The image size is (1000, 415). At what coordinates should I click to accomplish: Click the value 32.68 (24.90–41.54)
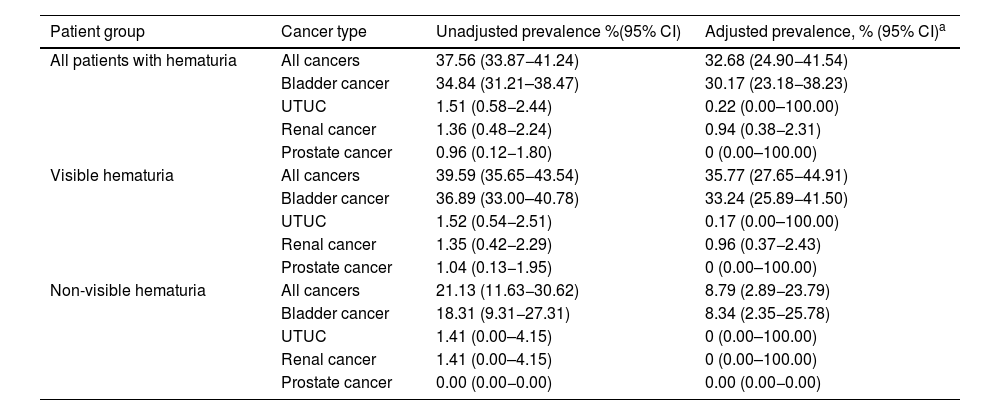(x=776, y=61)
